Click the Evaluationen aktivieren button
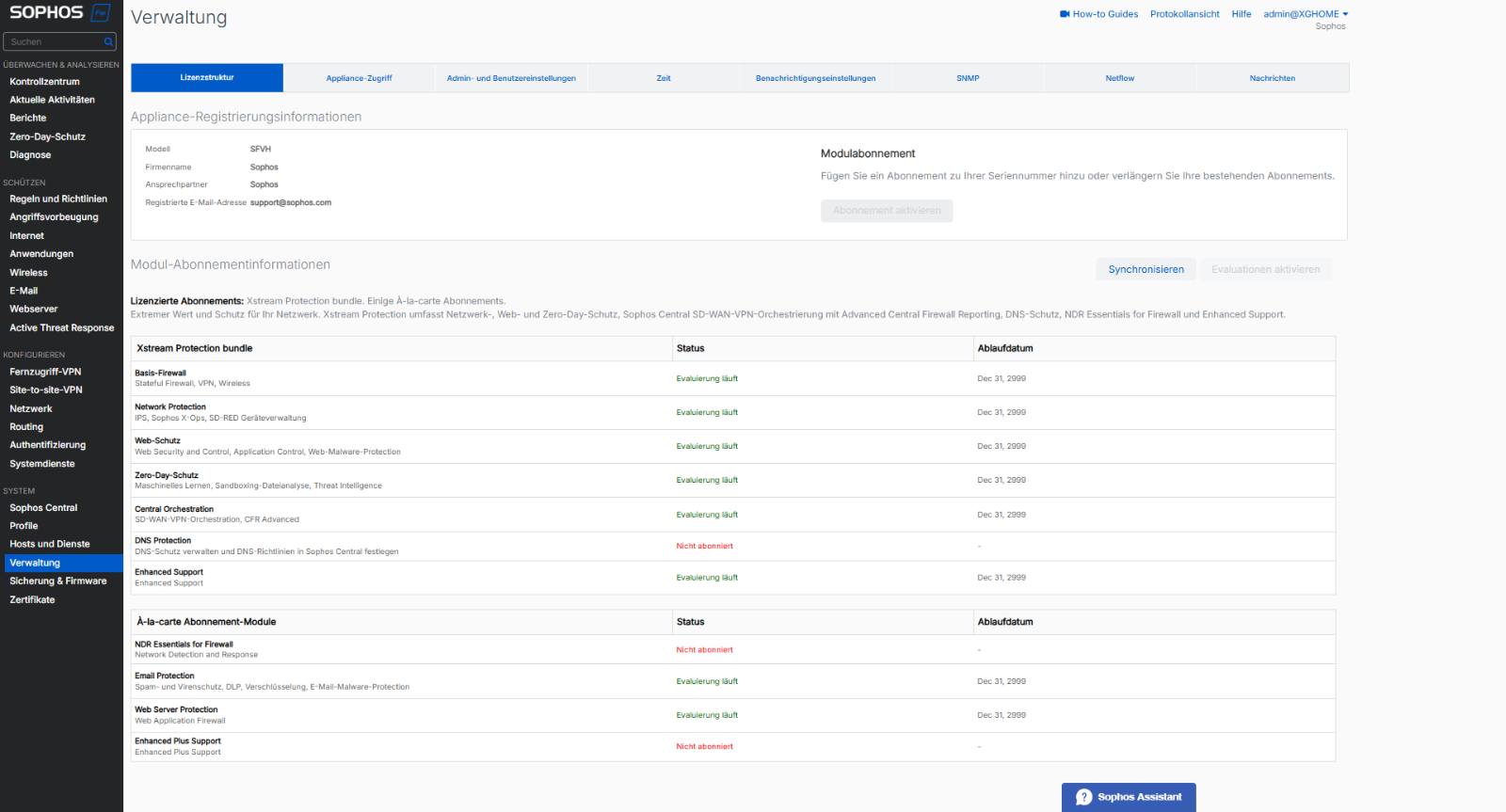Viewport: 1506px width, 812px height. click(x=1265, y=269)
